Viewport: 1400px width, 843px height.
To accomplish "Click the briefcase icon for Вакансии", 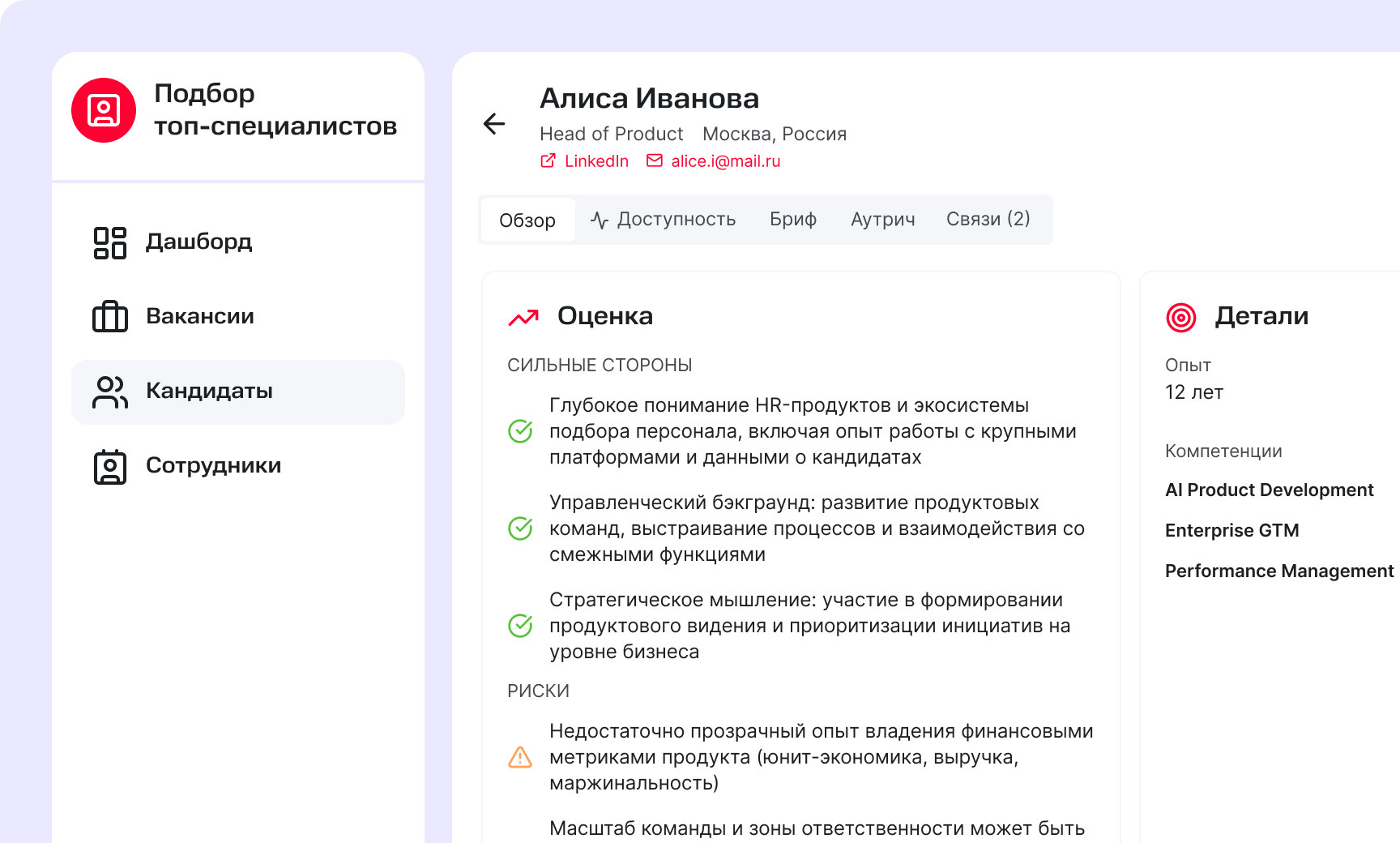I will 110,317.
